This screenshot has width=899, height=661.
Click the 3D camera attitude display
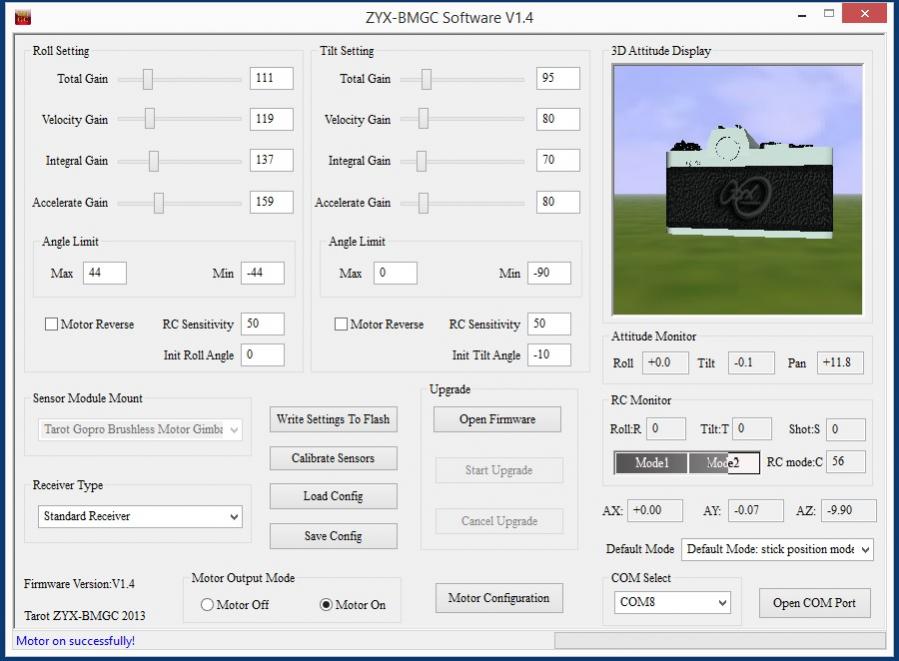point(737,190)
